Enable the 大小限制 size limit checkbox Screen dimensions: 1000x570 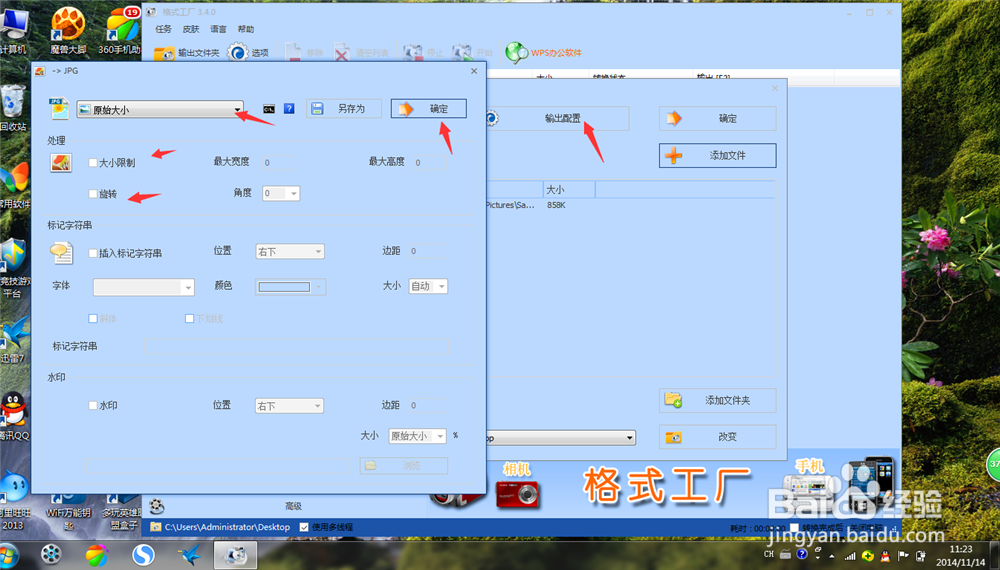93,163
